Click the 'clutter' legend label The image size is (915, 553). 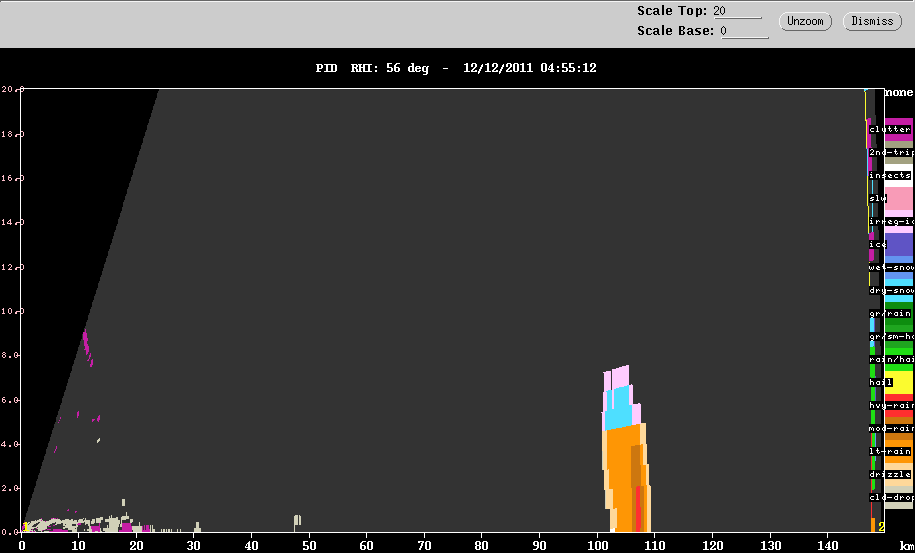pos(890,130)
